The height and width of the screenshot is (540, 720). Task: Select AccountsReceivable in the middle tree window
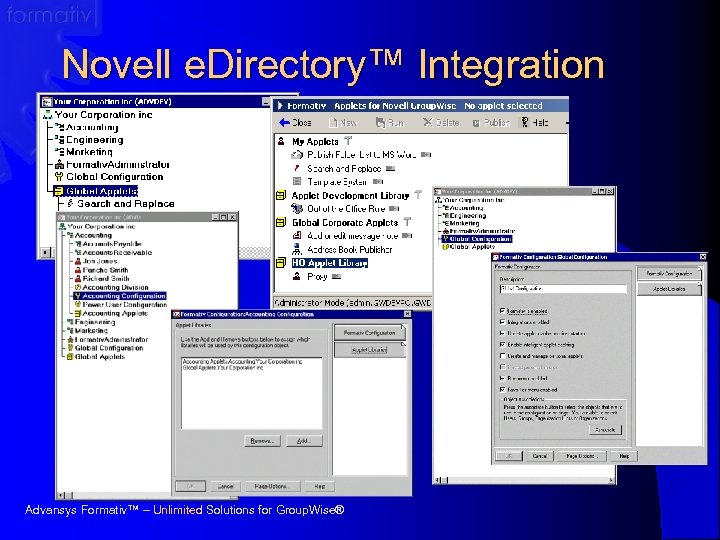click(x=117, y=253)
